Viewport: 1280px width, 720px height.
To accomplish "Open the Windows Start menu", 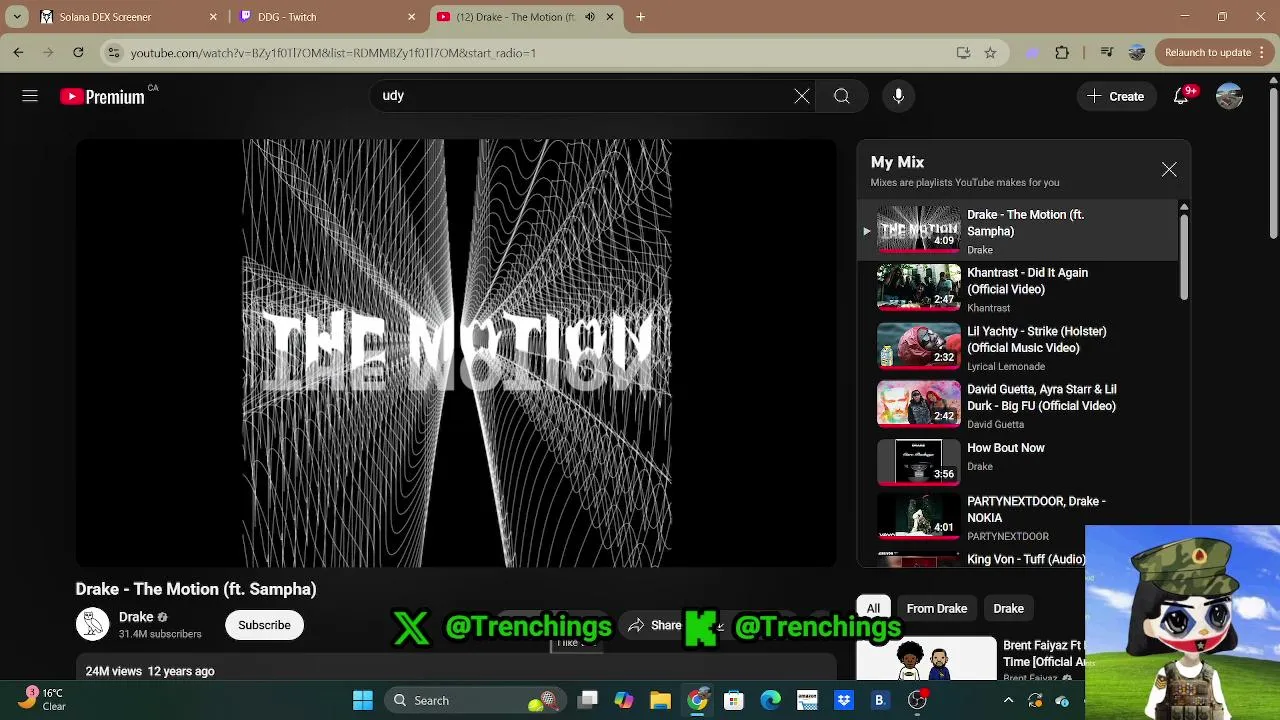I will [363, 700].
